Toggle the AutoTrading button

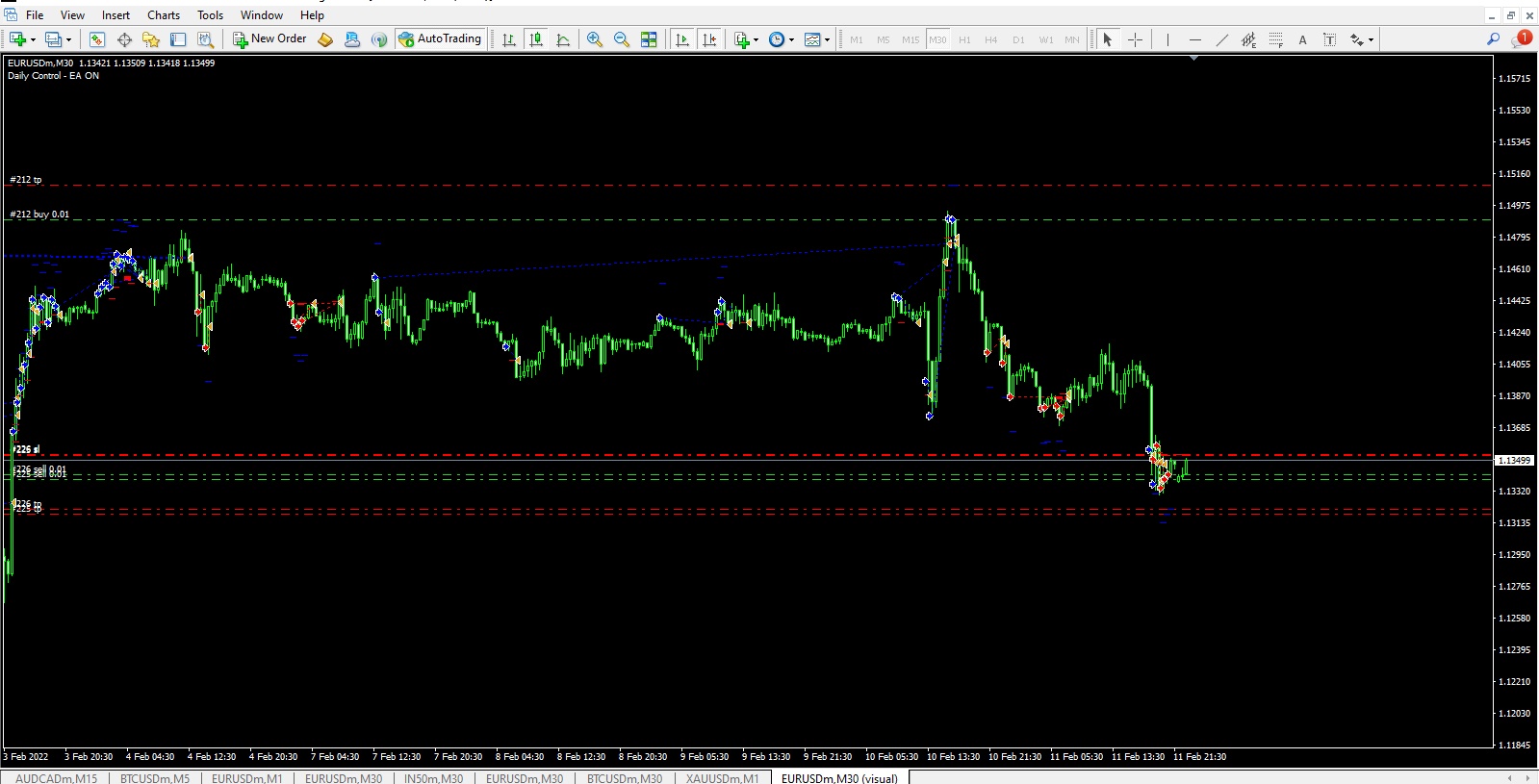[440, 39]
